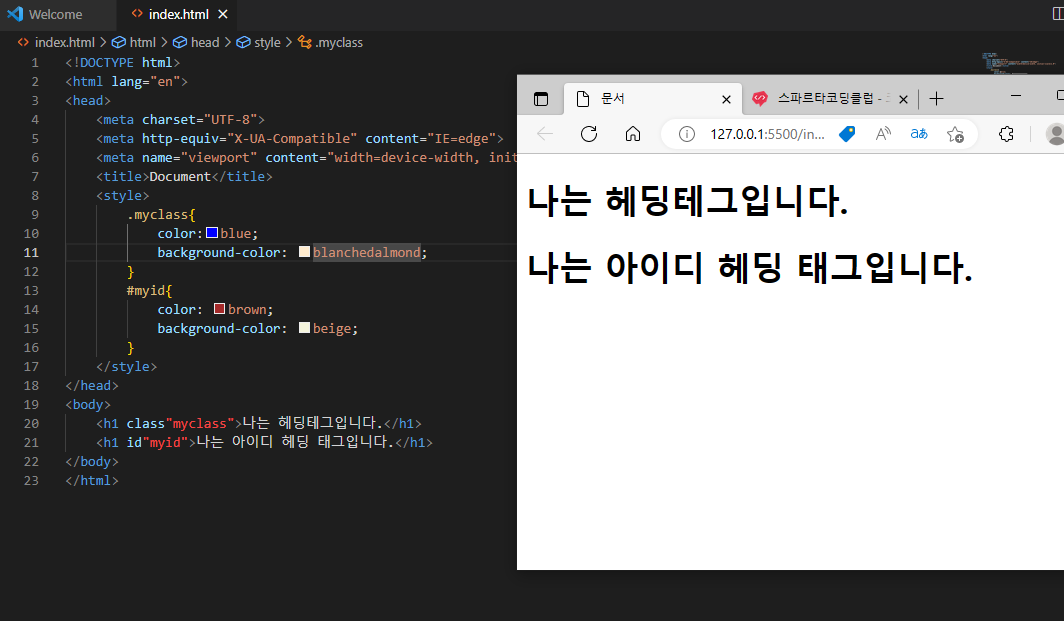
Task: Close the index.html editor tab
Action: (223, 14)
